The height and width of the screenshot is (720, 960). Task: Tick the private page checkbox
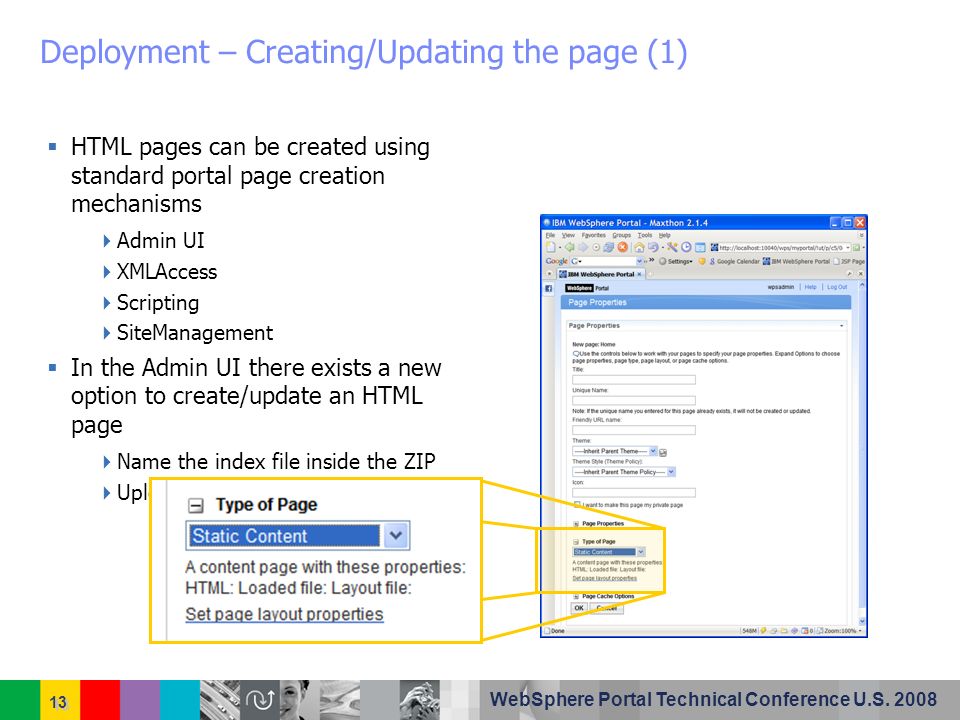tap(577, 505)
